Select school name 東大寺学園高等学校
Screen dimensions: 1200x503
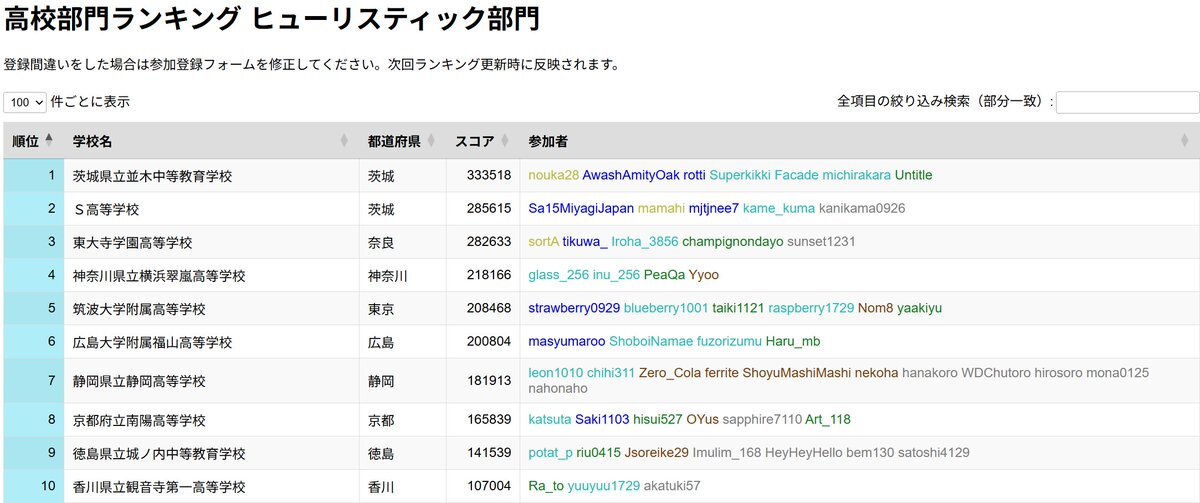click(x=132, y=243)
